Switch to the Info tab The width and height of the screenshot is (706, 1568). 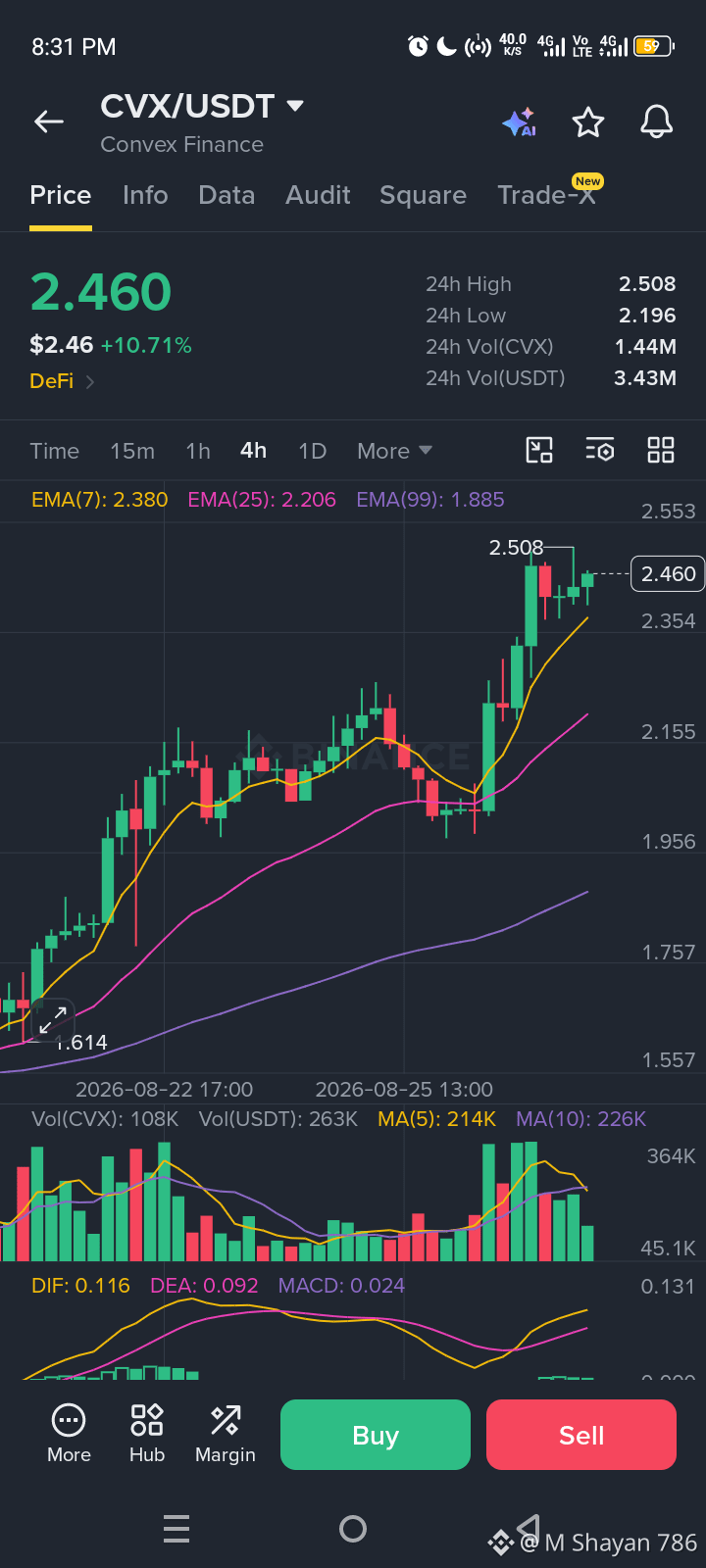point(145,195)
